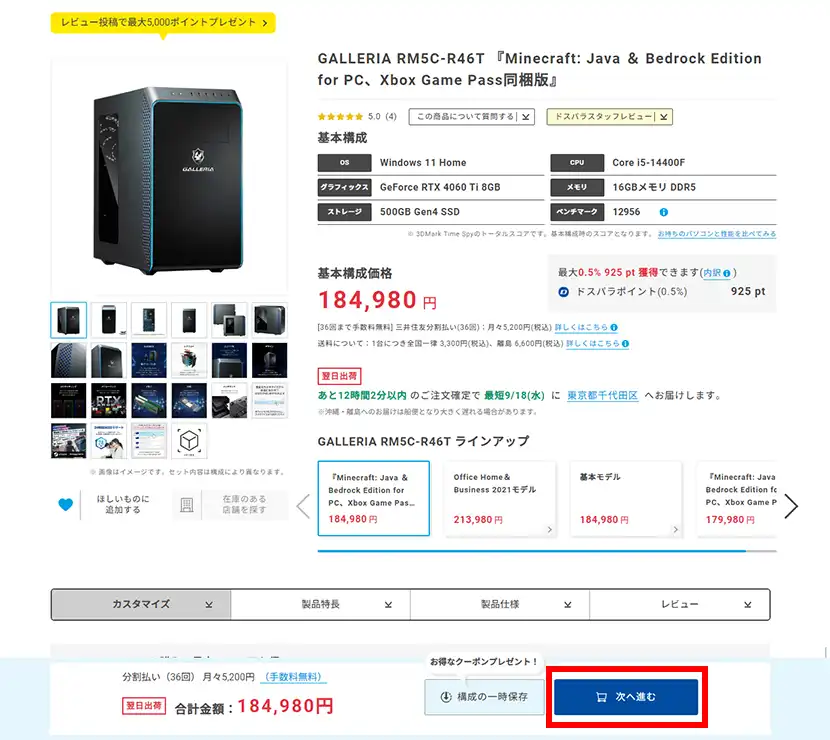Click the store building icon
Screen dimensions: 830x740
pyautogui.click(x=187, y=505)
